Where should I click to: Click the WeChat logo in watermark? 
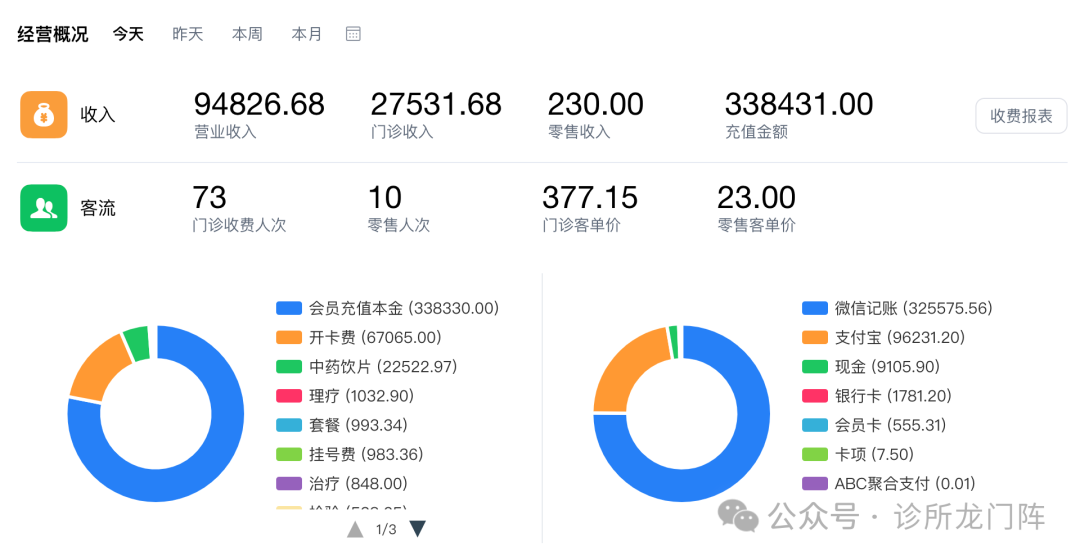[738, 516]
